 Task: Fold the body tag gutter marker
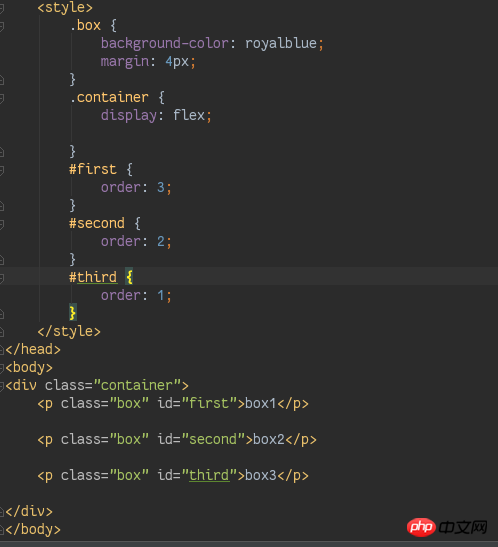click(x=2, y=367)
